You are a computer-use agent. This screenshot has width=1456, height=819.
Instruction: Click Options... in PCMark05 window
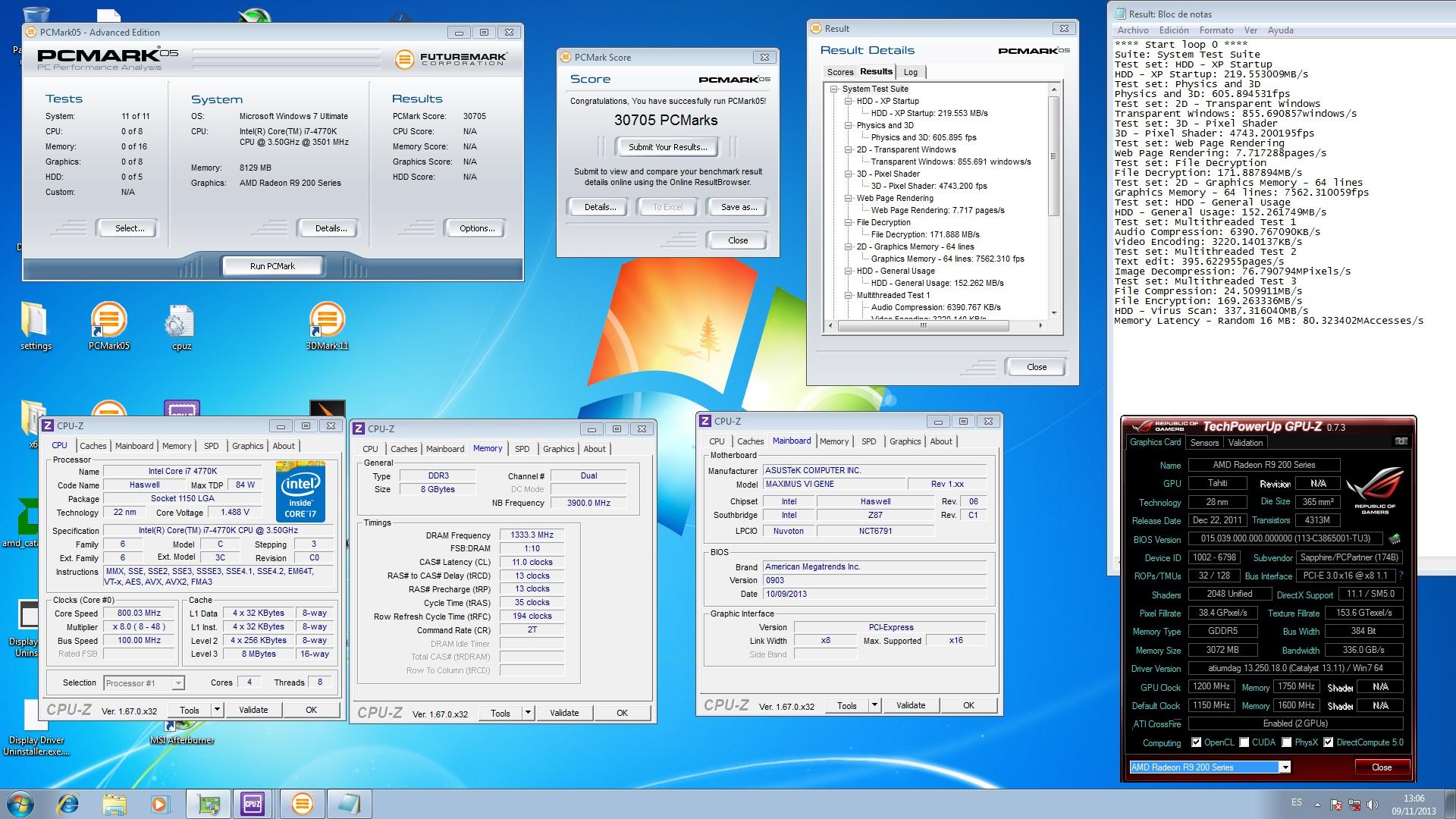pyautogui.click(x=477, y=228)
